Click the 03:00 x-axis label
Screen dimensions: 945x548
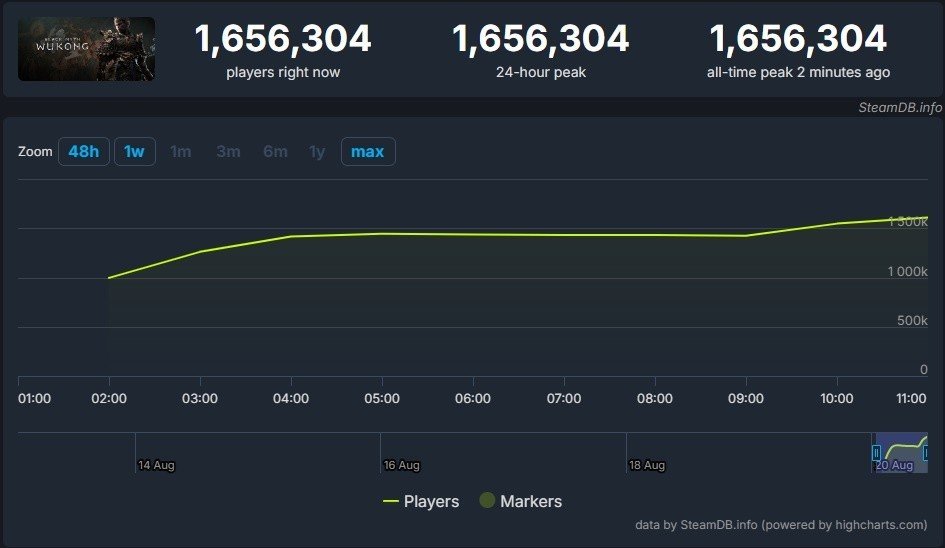pos(200,398)
